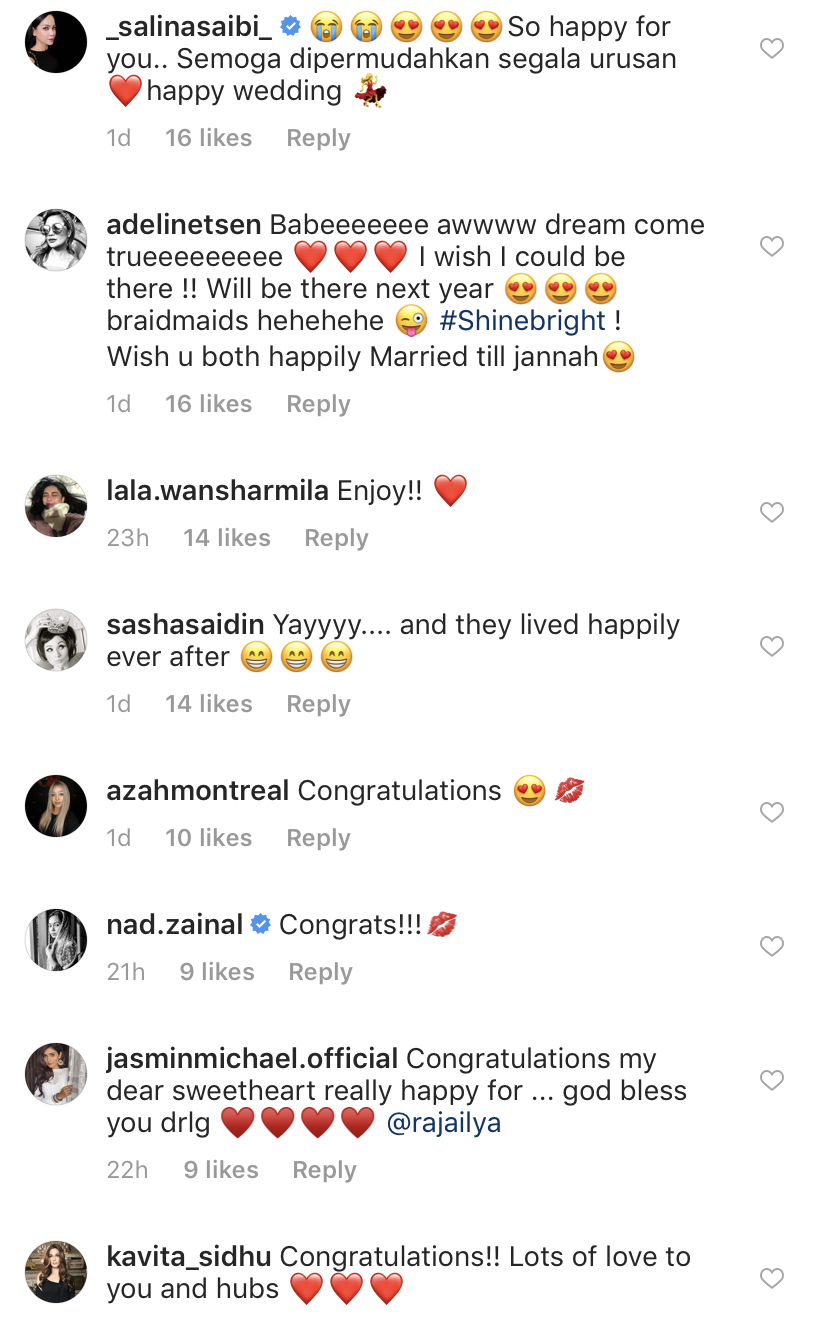
Task: Open the kavita_sidhu username profile
Action: tap(189, 1257)
